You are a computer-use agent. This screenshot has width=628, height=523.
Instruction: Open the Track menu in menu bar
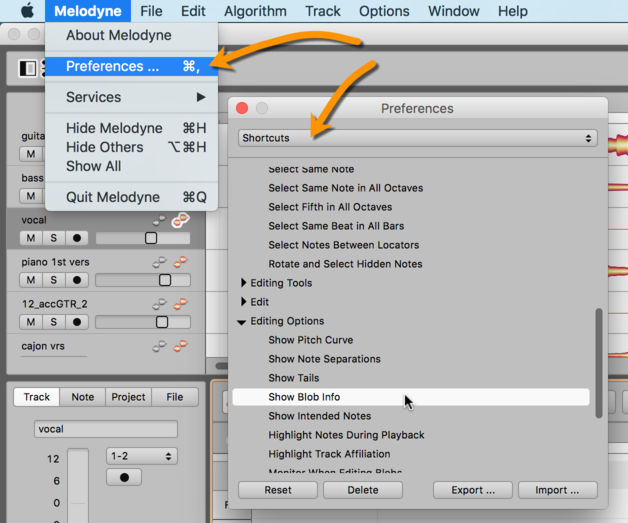tap(323, 11)
